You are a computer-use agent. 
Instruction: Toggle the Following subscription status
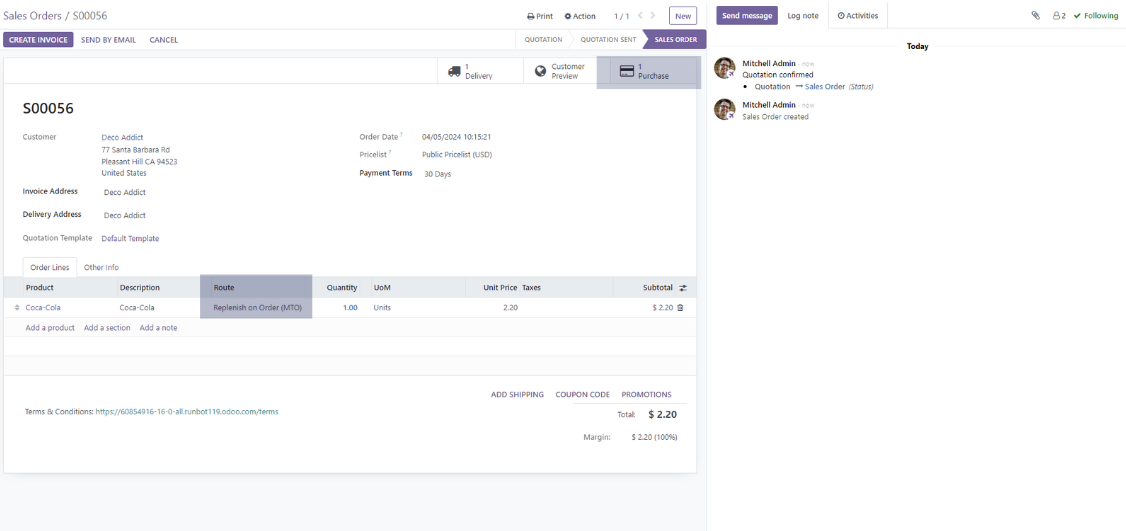[1095, 16]
